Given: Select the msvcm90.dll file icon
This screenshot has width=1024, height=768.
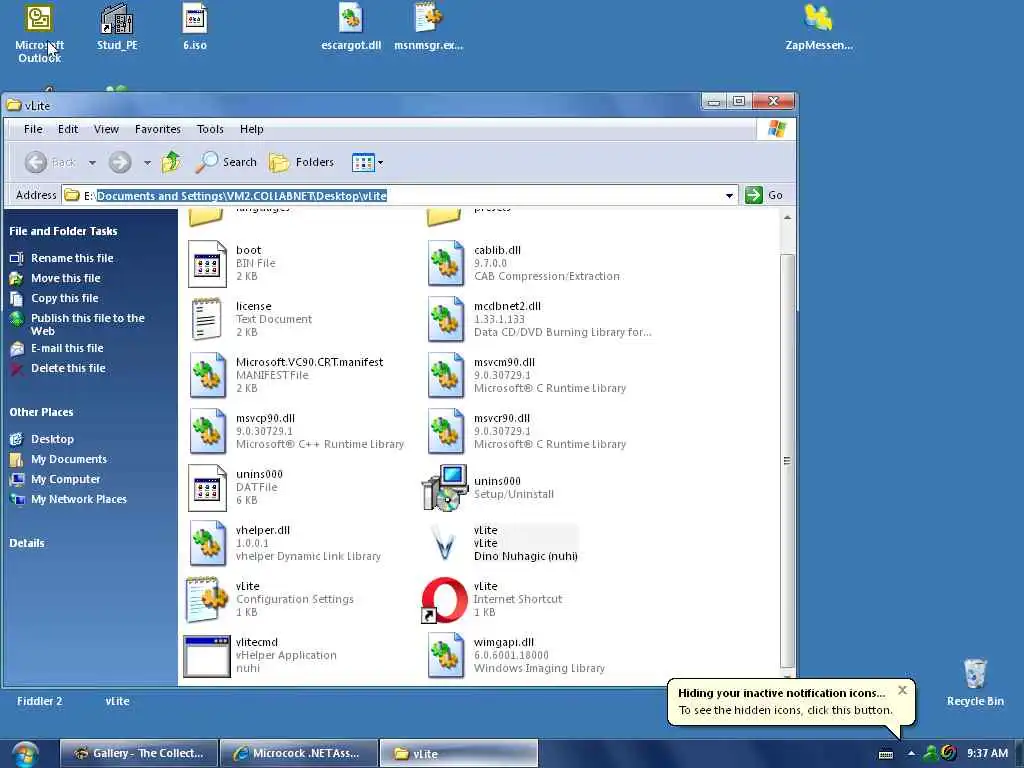Looking at the screenshot, I should (x=445, y=376).
